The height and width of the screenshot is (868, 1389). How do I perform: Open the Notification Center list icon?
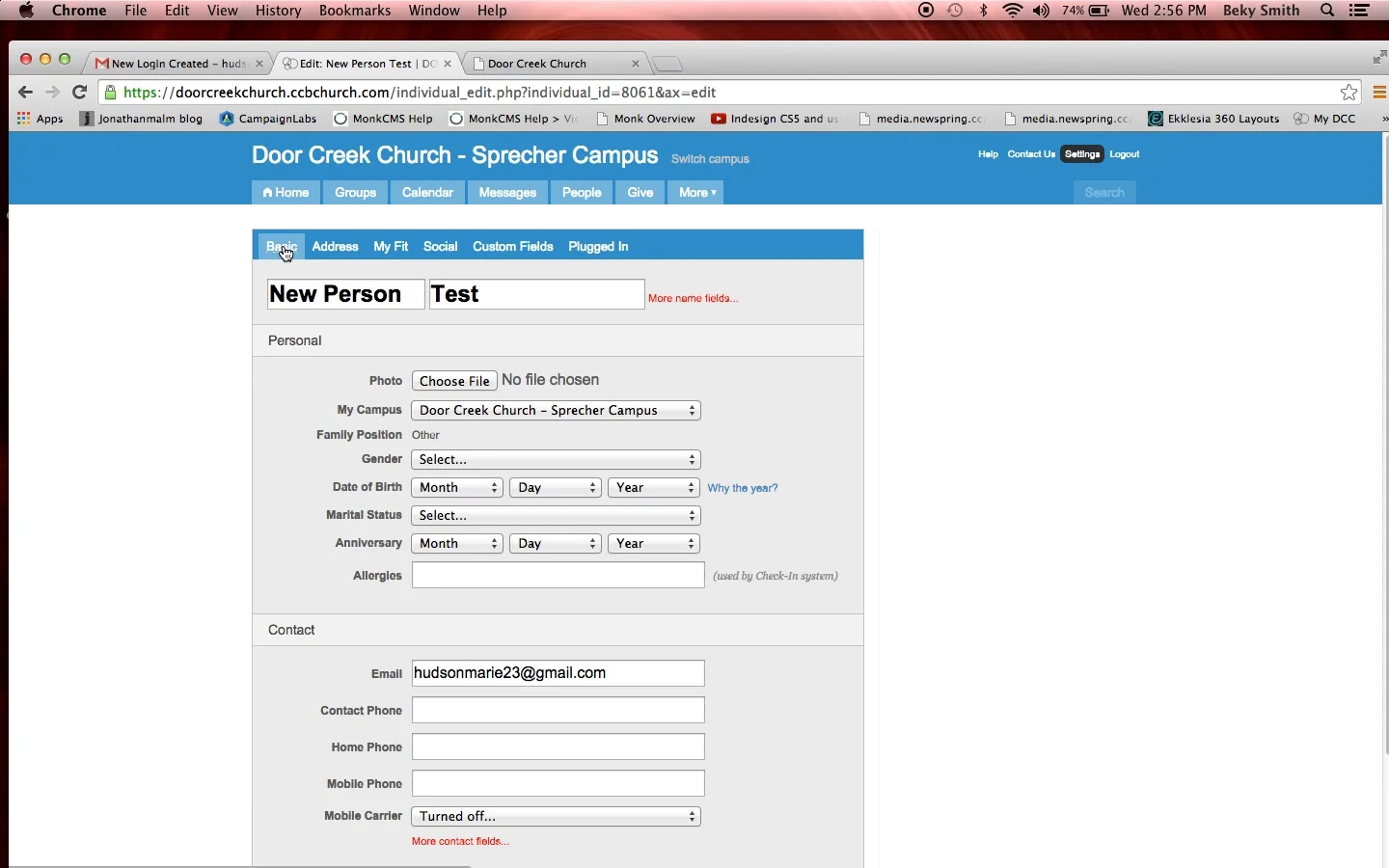[1361, 11]
